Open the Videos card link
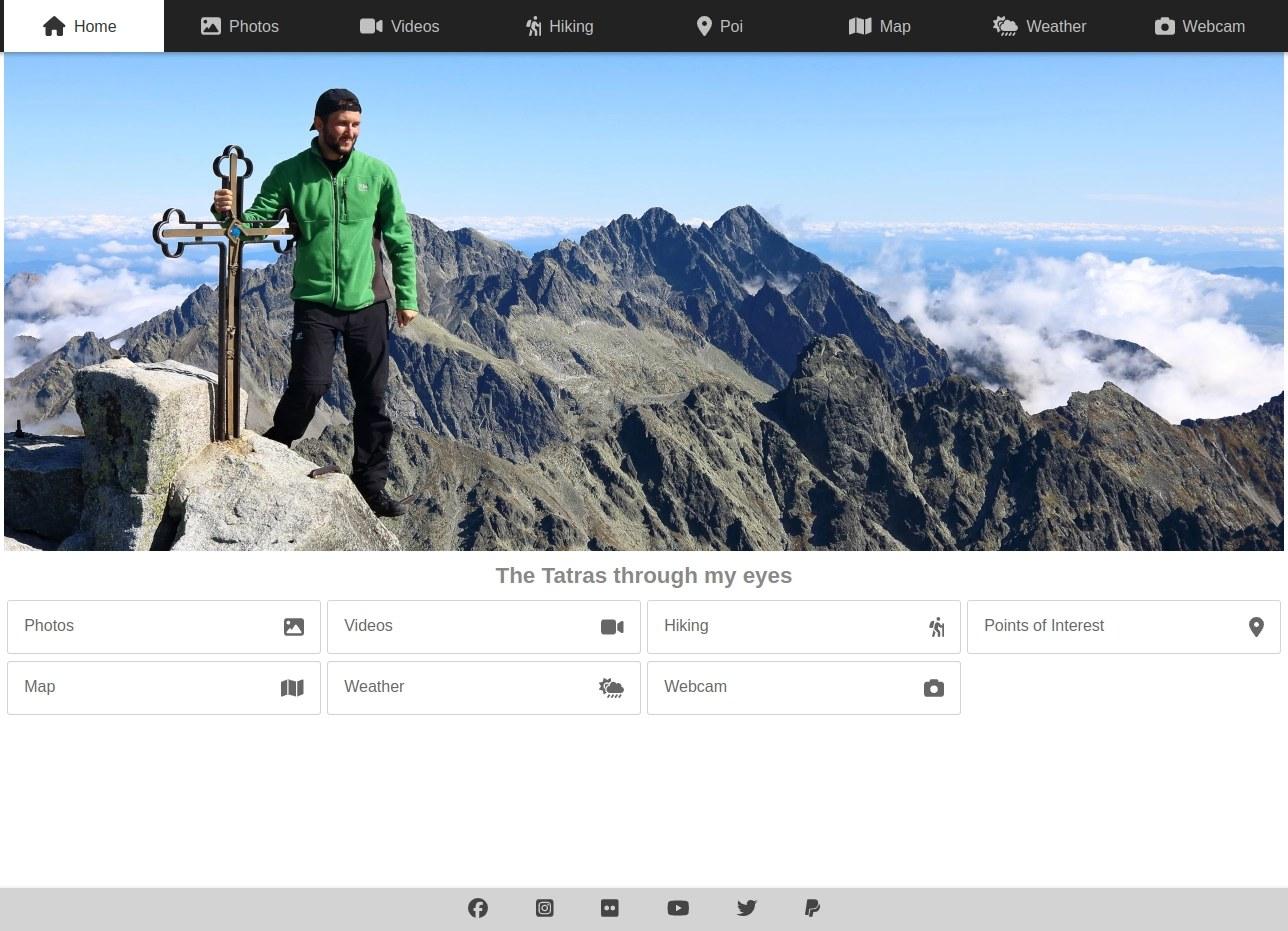 (x=484, y=627)
